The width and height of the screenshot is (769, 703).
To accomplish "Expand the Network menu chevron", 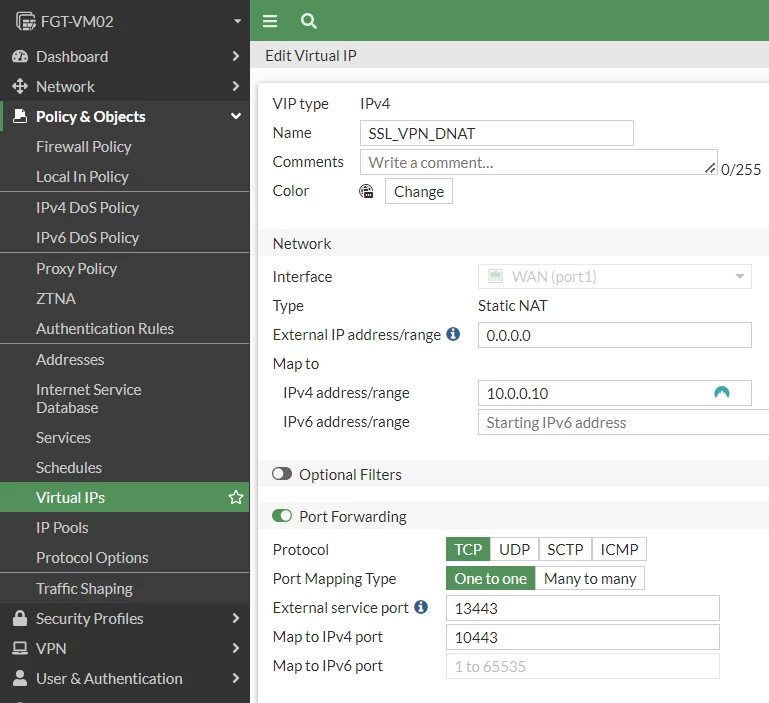I will coord(236,86).
